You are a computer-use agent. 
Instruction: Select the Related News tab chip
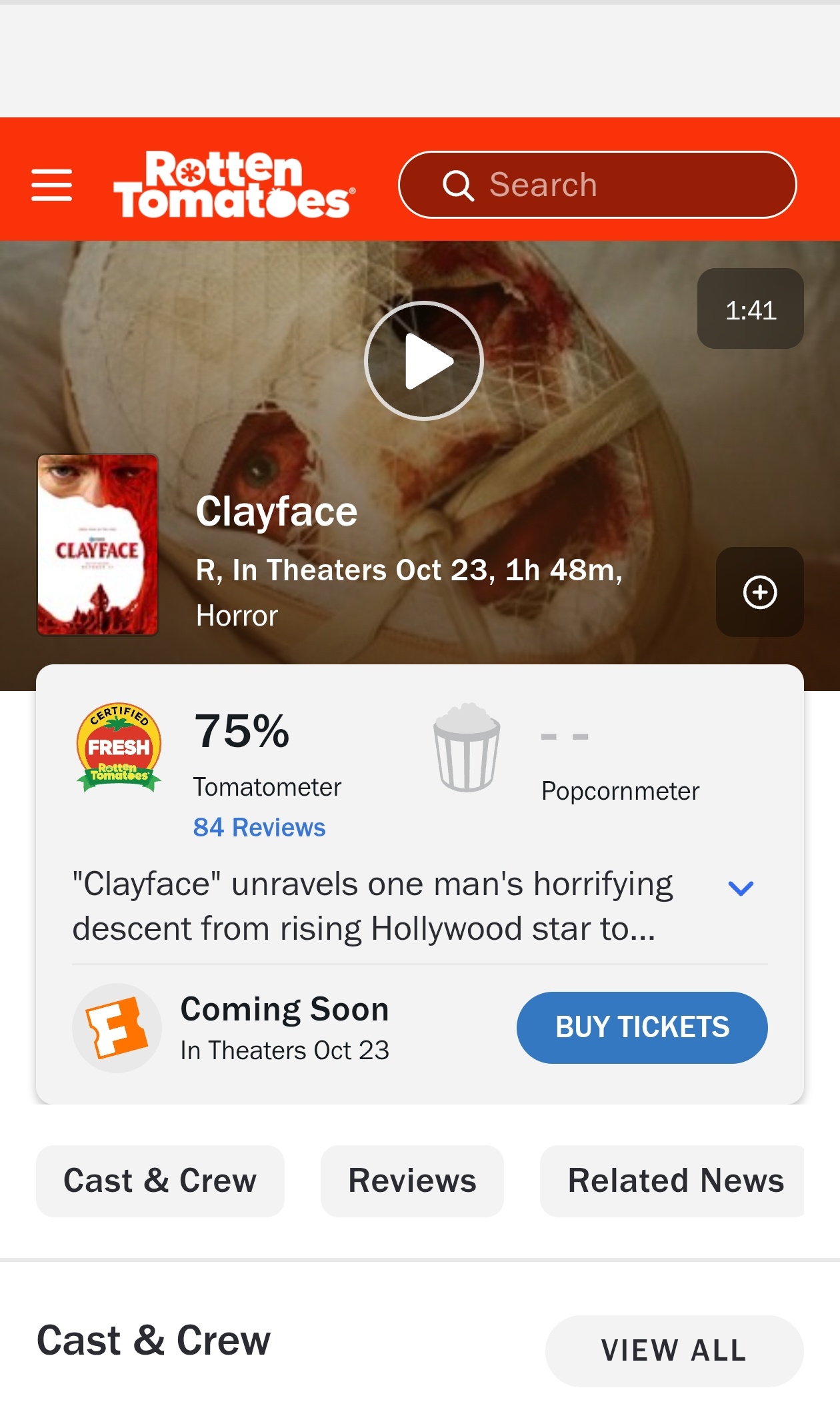[672, 1181]
